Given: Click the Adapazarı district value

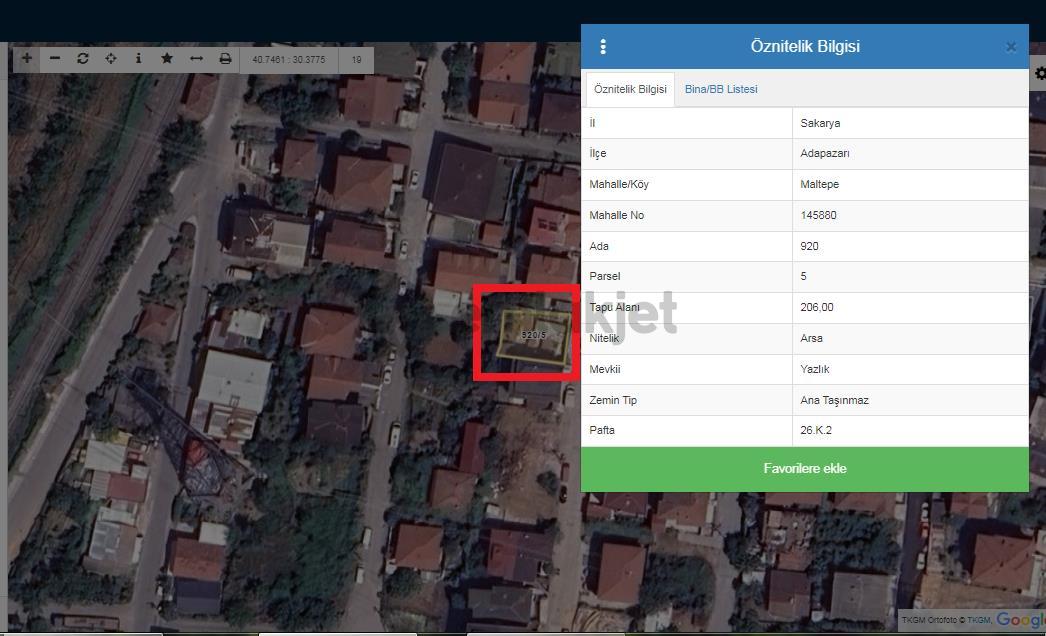Looking at the screenshot, I should point(825,153).
